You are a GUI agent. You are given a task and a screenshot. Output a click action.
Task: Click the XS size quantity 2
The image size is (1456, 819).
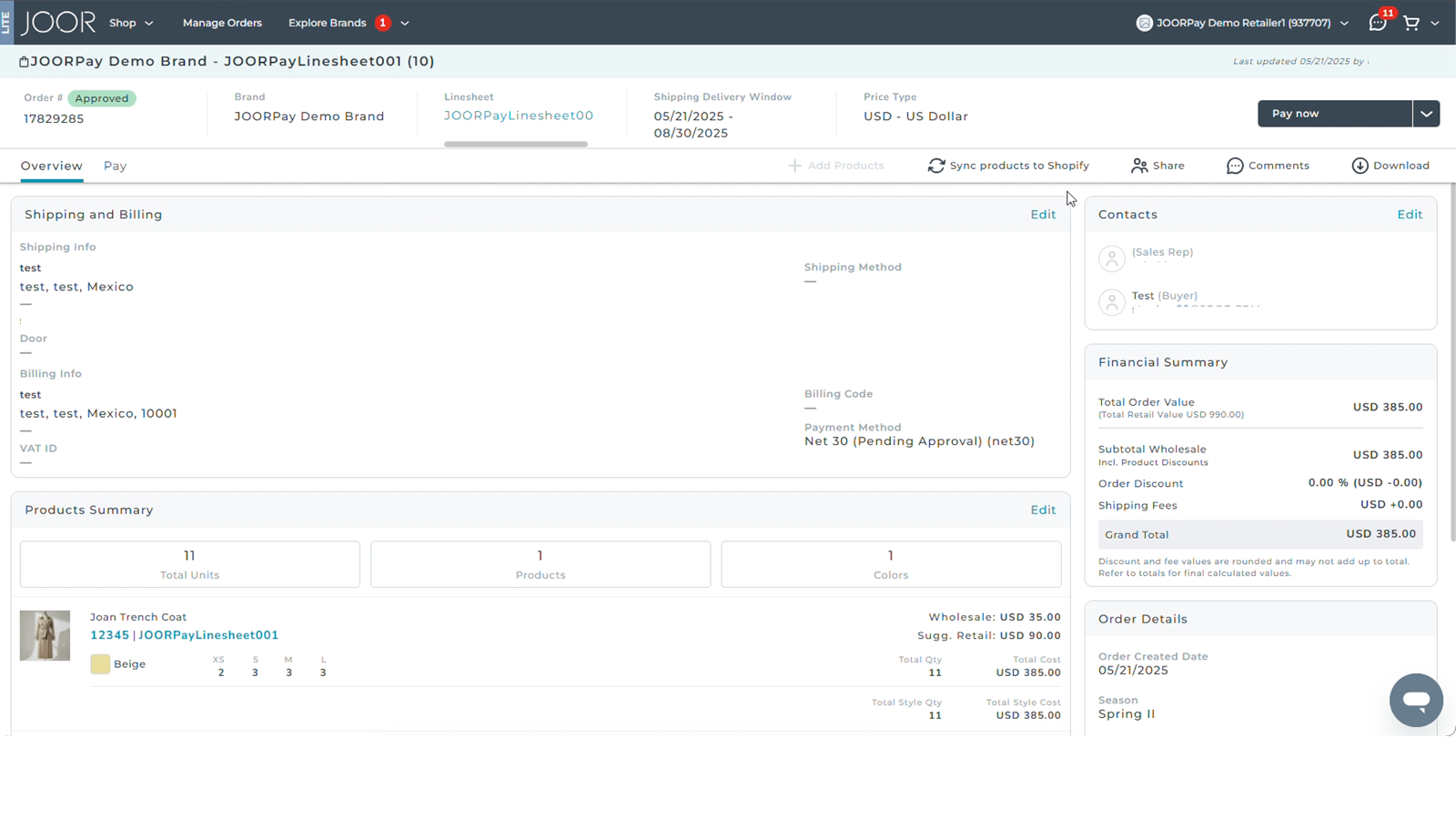point(221,672)
